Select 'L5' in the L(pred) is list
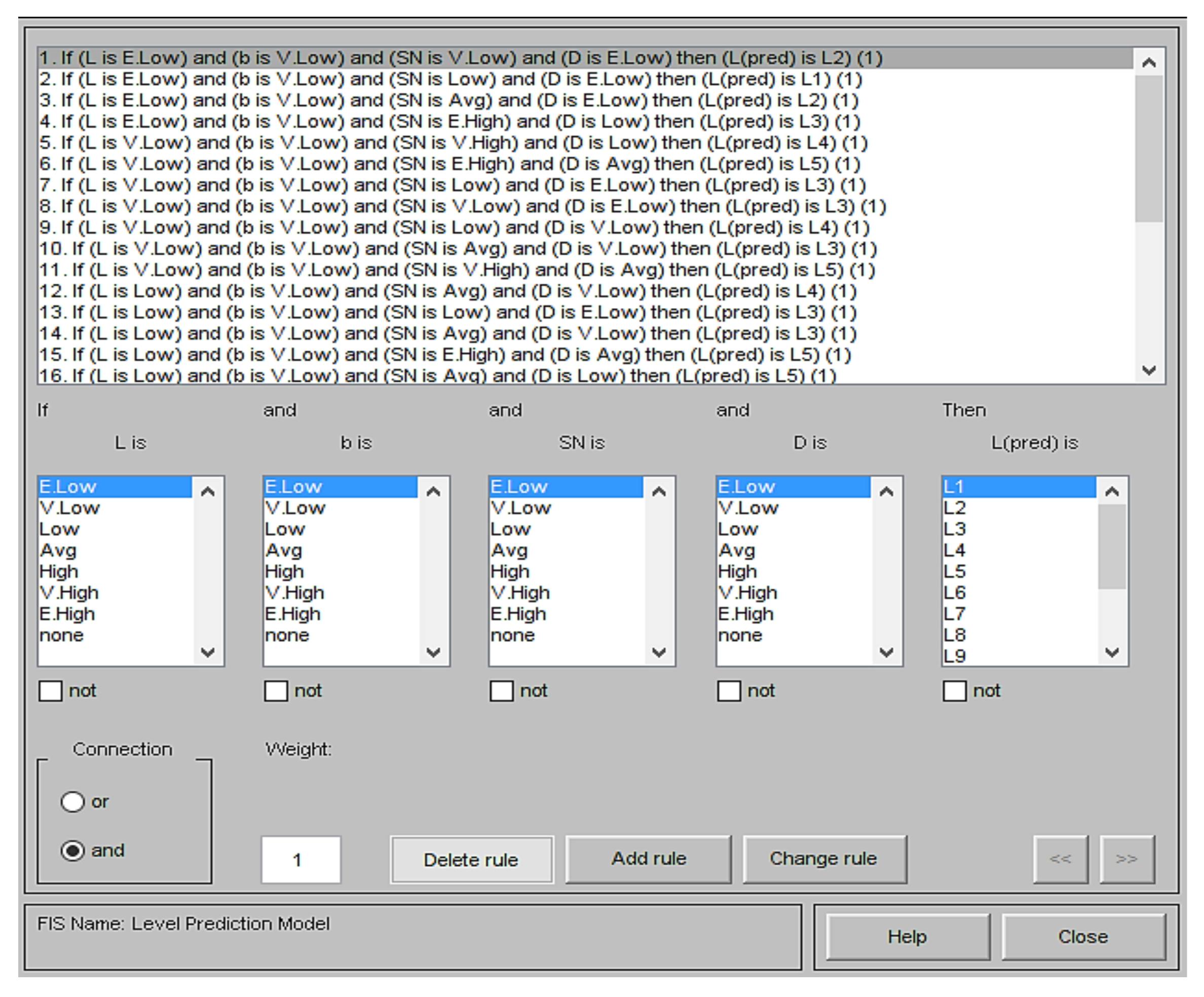Viewport: 1204px width, 997px height. click(x=955, y=571)
